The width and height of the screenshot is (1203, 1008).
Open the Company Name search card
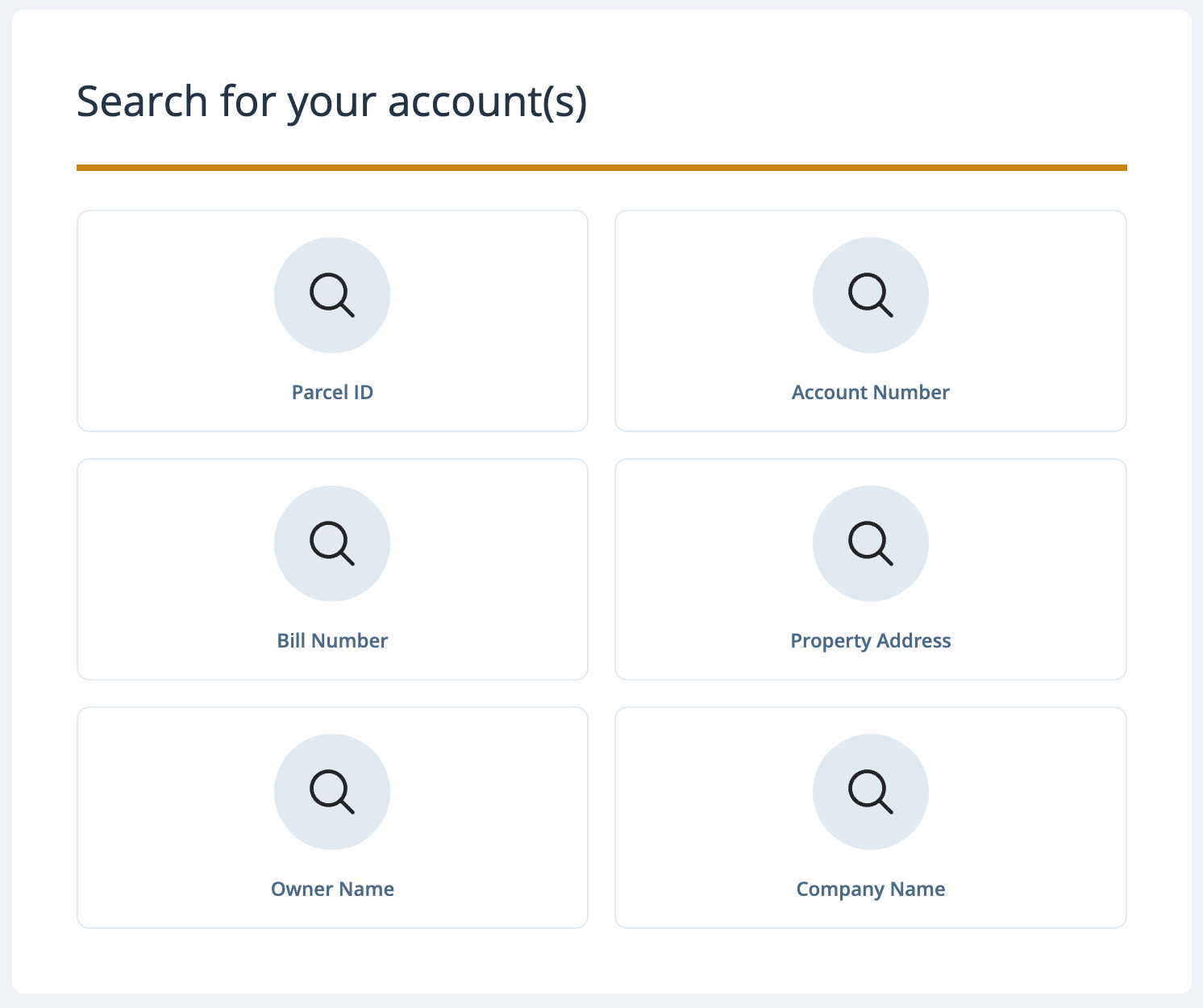pyautogui.click(x=871, y=818)
